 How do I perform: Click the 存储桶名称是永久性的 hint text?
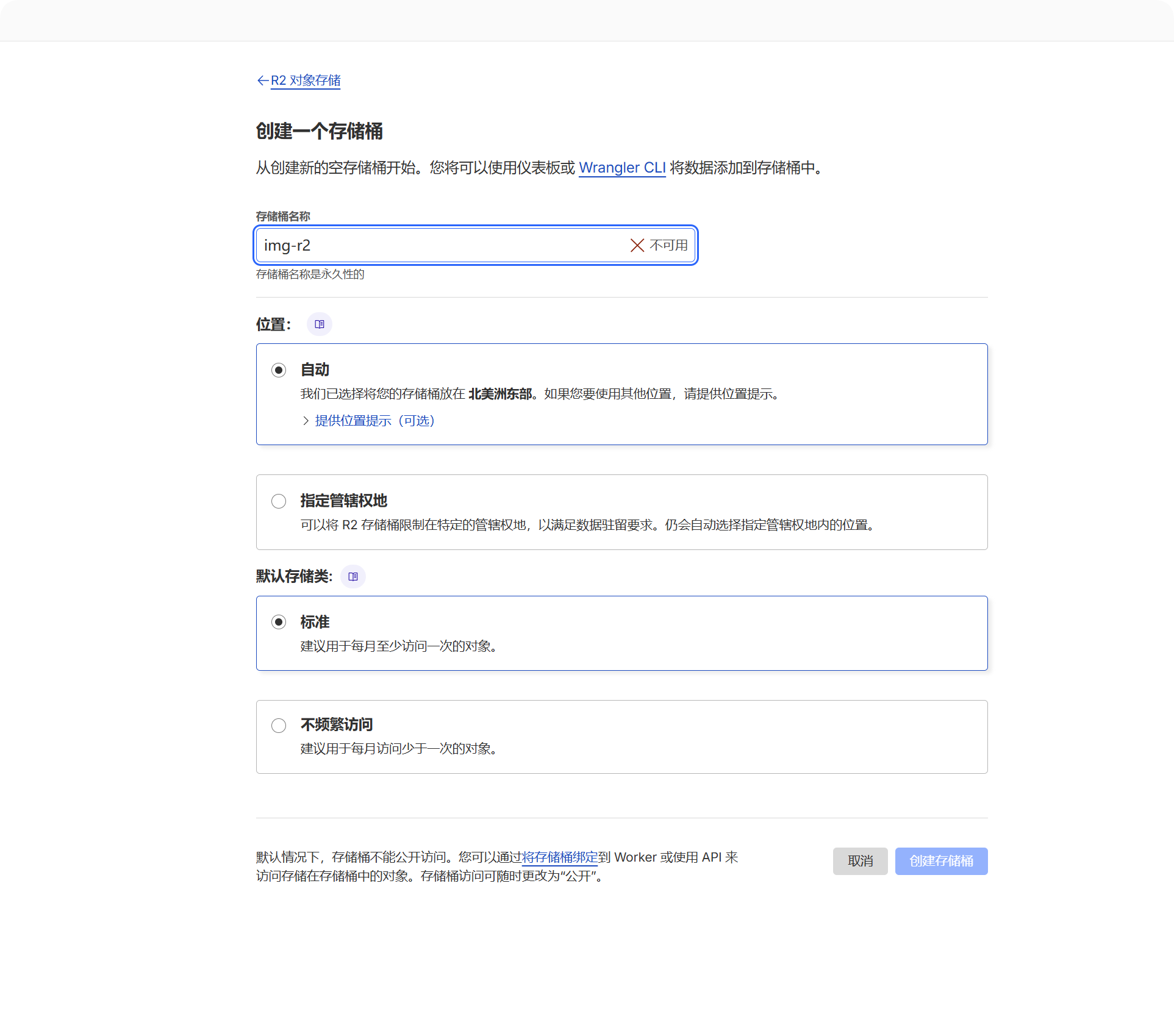click(x=310, y=274)
